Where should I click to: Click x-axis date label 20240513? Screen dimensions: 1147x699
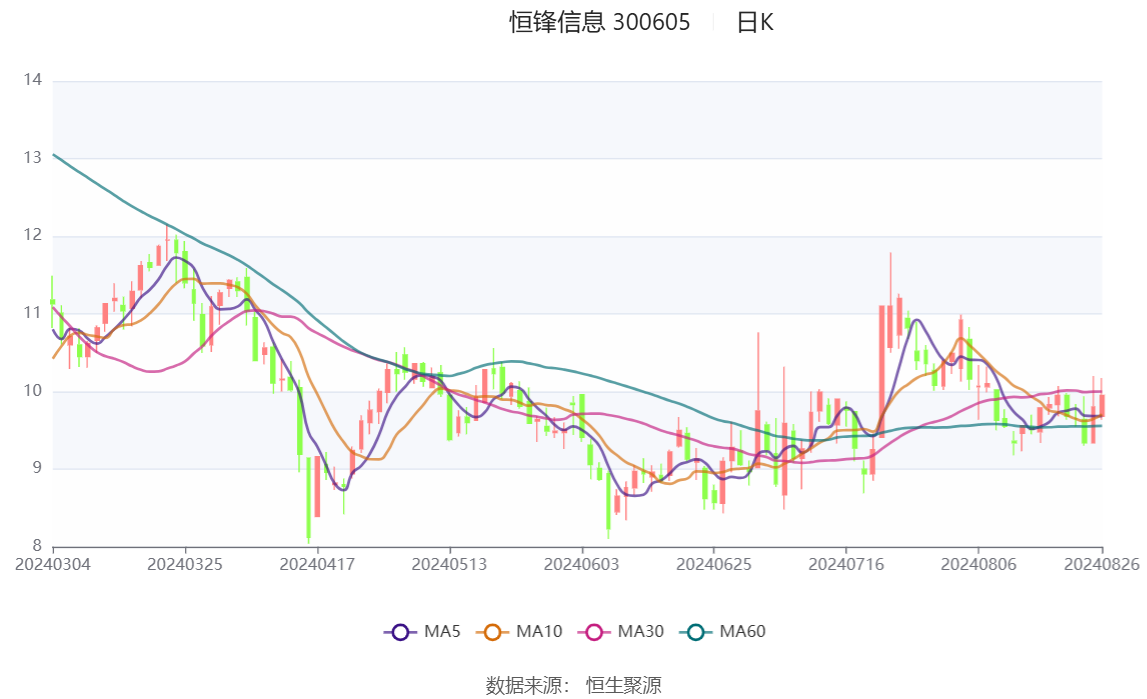(x=449, y=564)
